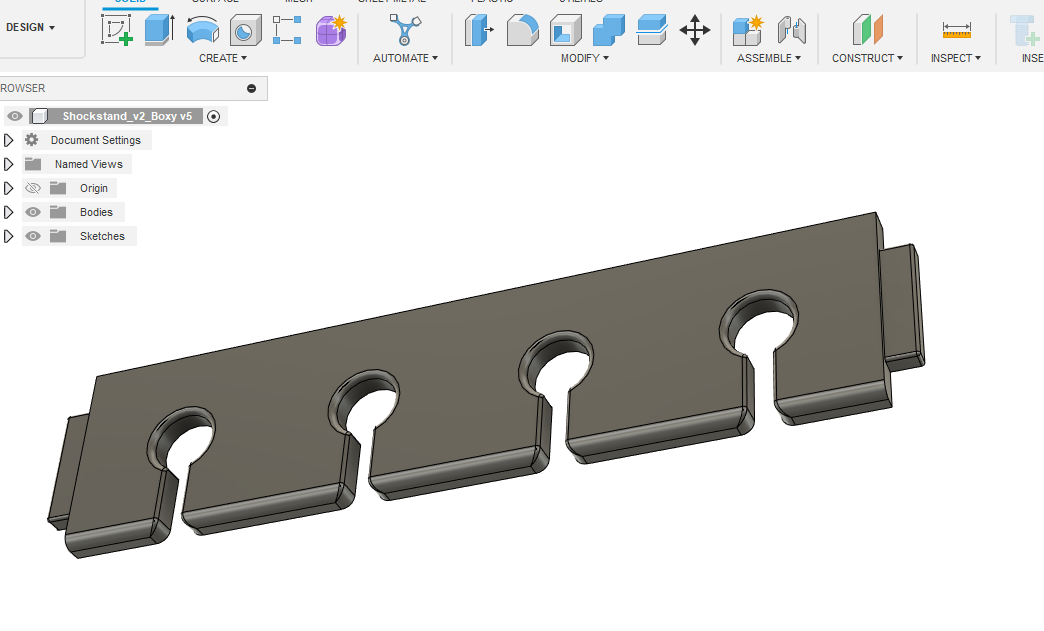Image resolution: width=1044 pixels, height=631 pixels.
Task: Collapse the Browser panel
Action: pyautogui.click(x=251, y=88)
